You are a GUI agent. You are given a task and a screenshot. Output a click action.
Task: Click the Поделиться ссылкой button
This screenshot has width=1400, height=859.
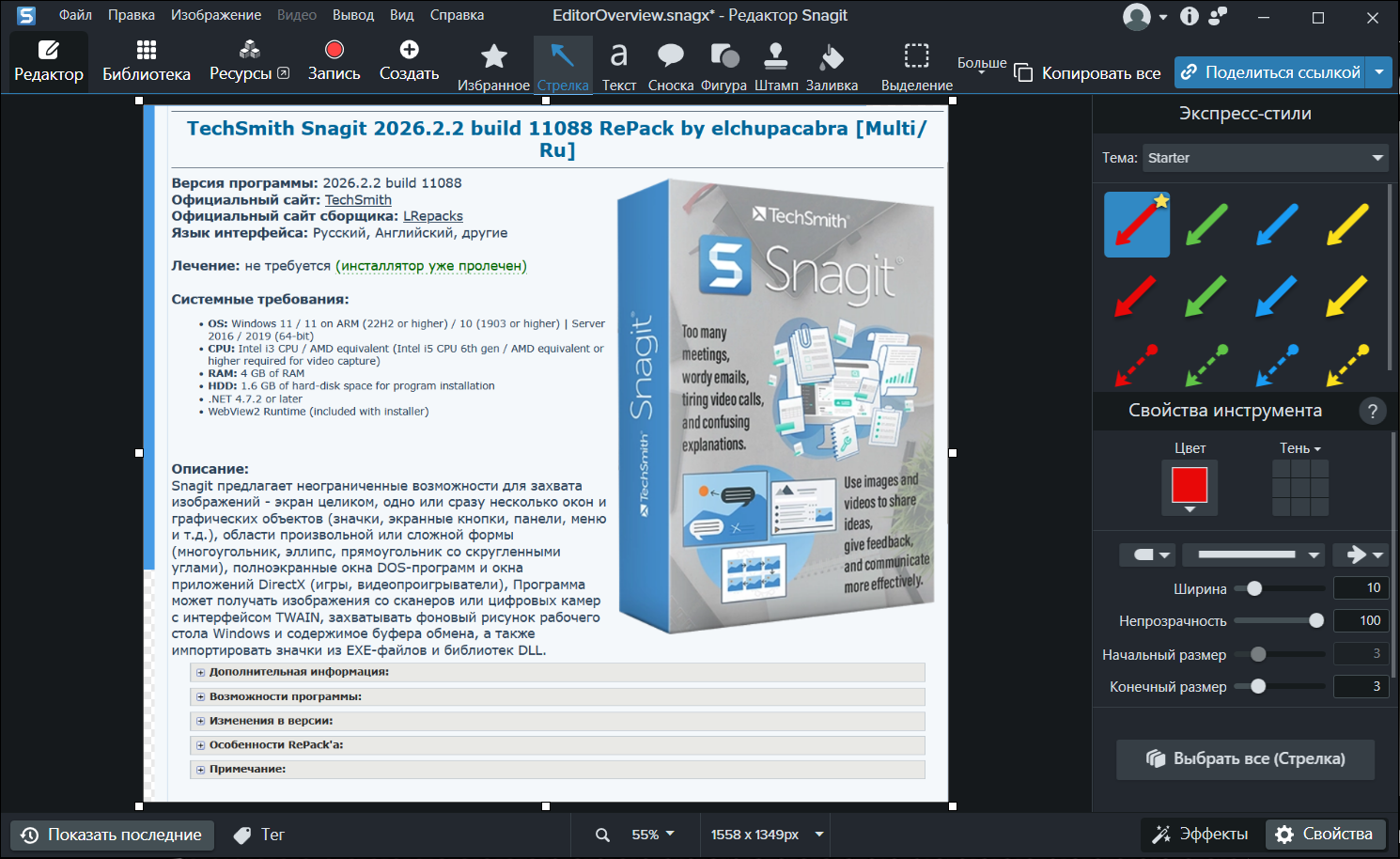[1270, 72]
